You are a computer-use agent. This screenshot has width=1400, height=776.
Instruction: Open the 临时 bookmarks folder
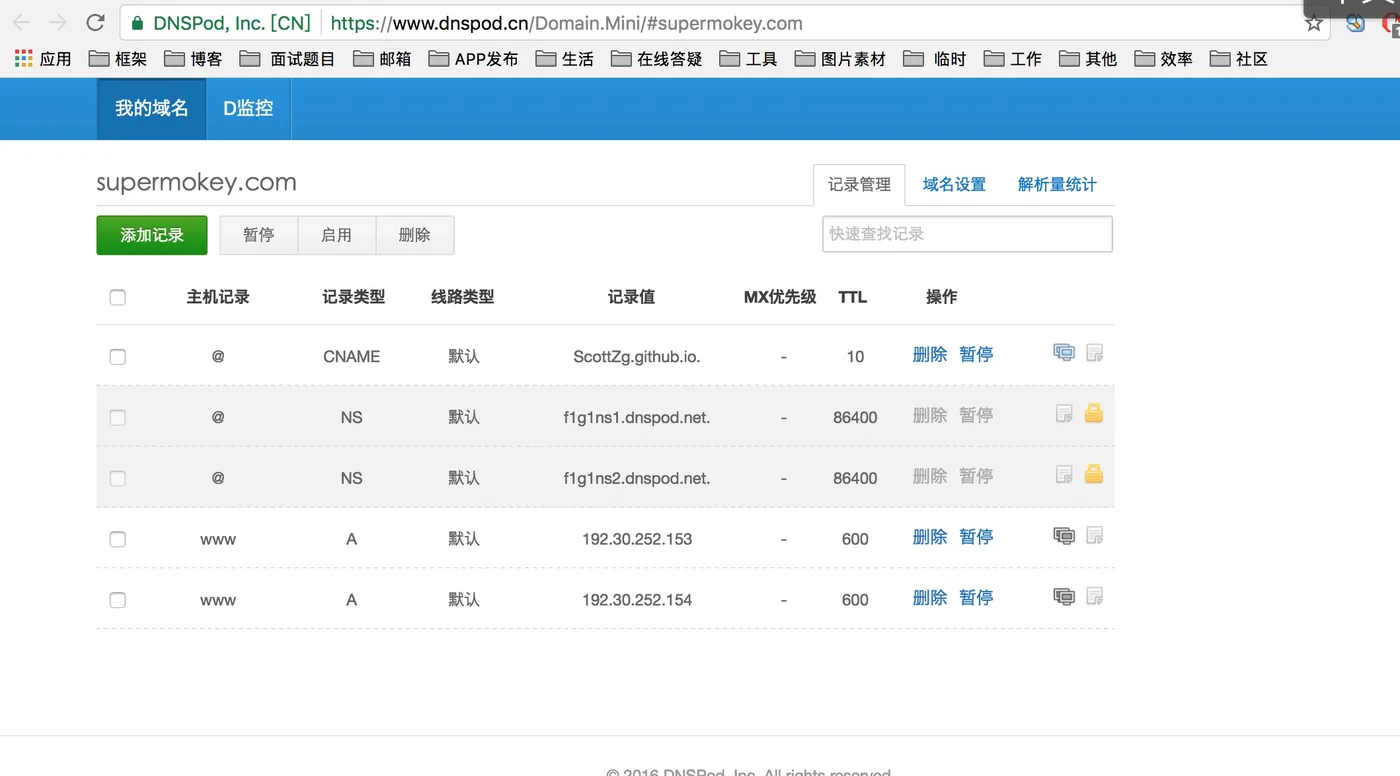tap(935, 59)
